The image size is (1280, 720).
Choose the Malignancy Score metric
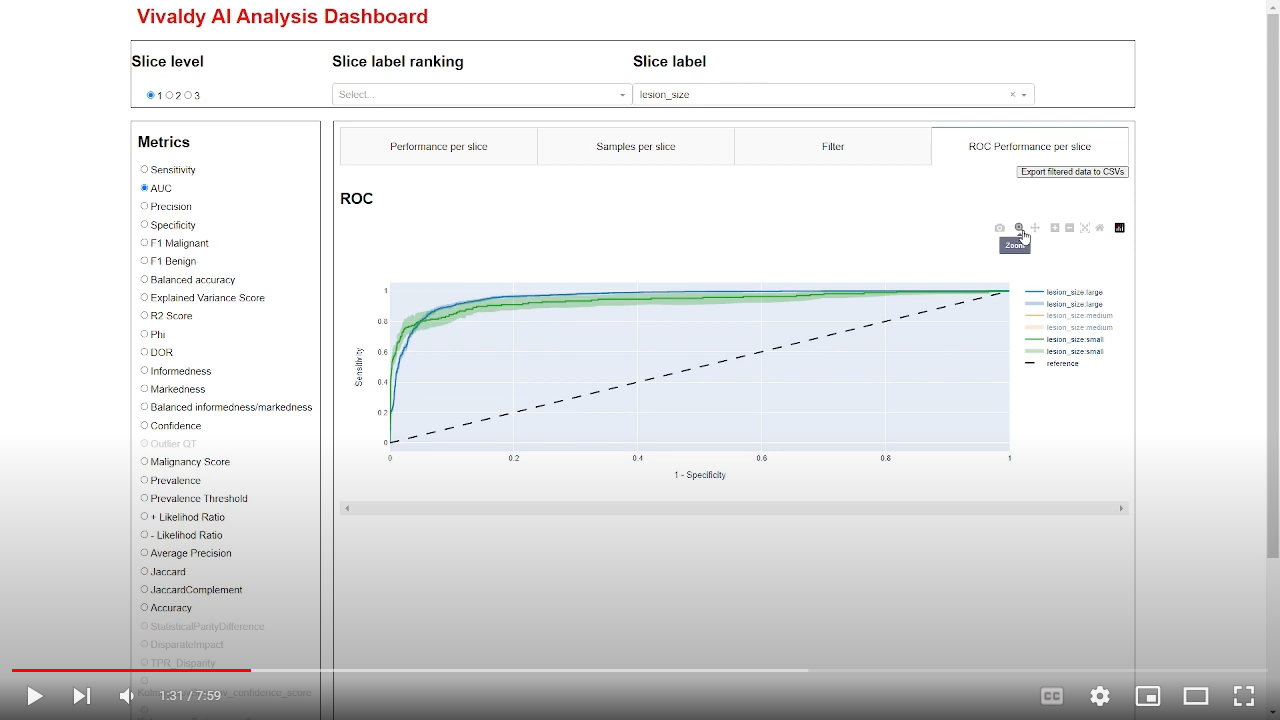click(x=145, y=462)
